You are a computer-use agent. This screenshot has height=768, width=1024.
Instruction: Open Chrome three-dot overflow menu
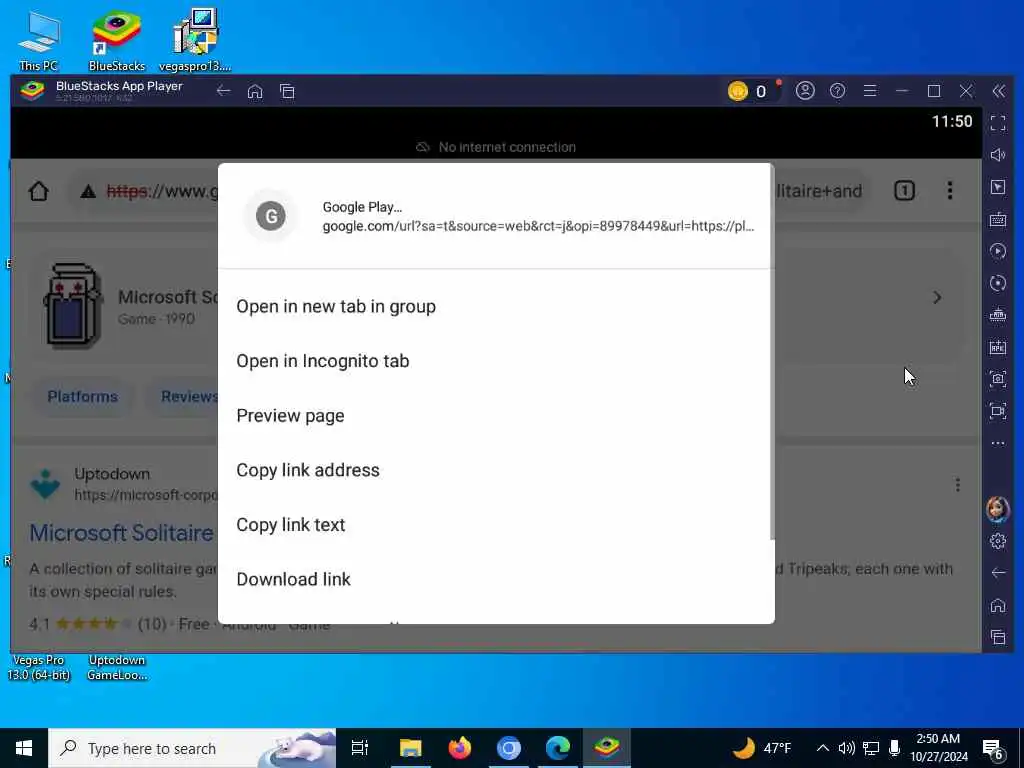point(950,191)
